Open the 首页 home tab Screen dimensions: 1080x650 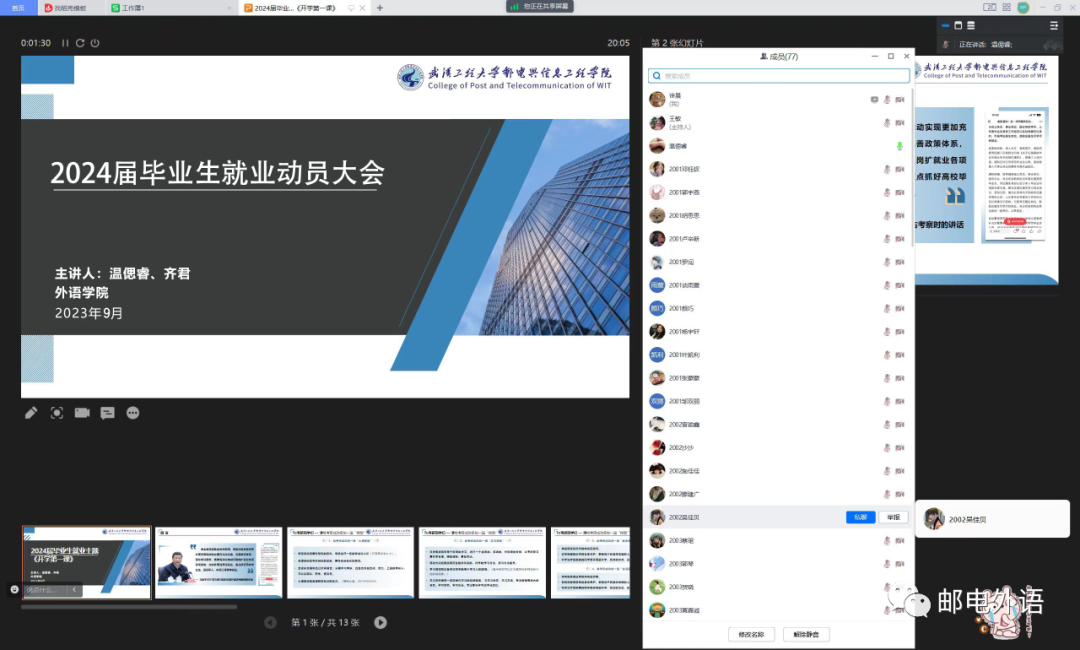(x=18, y=7)
